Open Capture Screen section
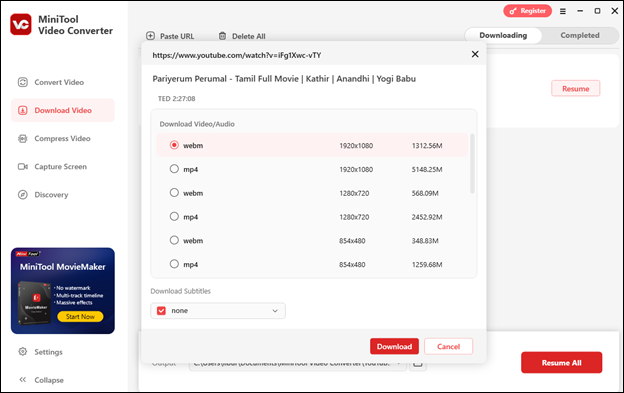Image resolution: width=624 pixels, height=393 pixels. point(62,166)
